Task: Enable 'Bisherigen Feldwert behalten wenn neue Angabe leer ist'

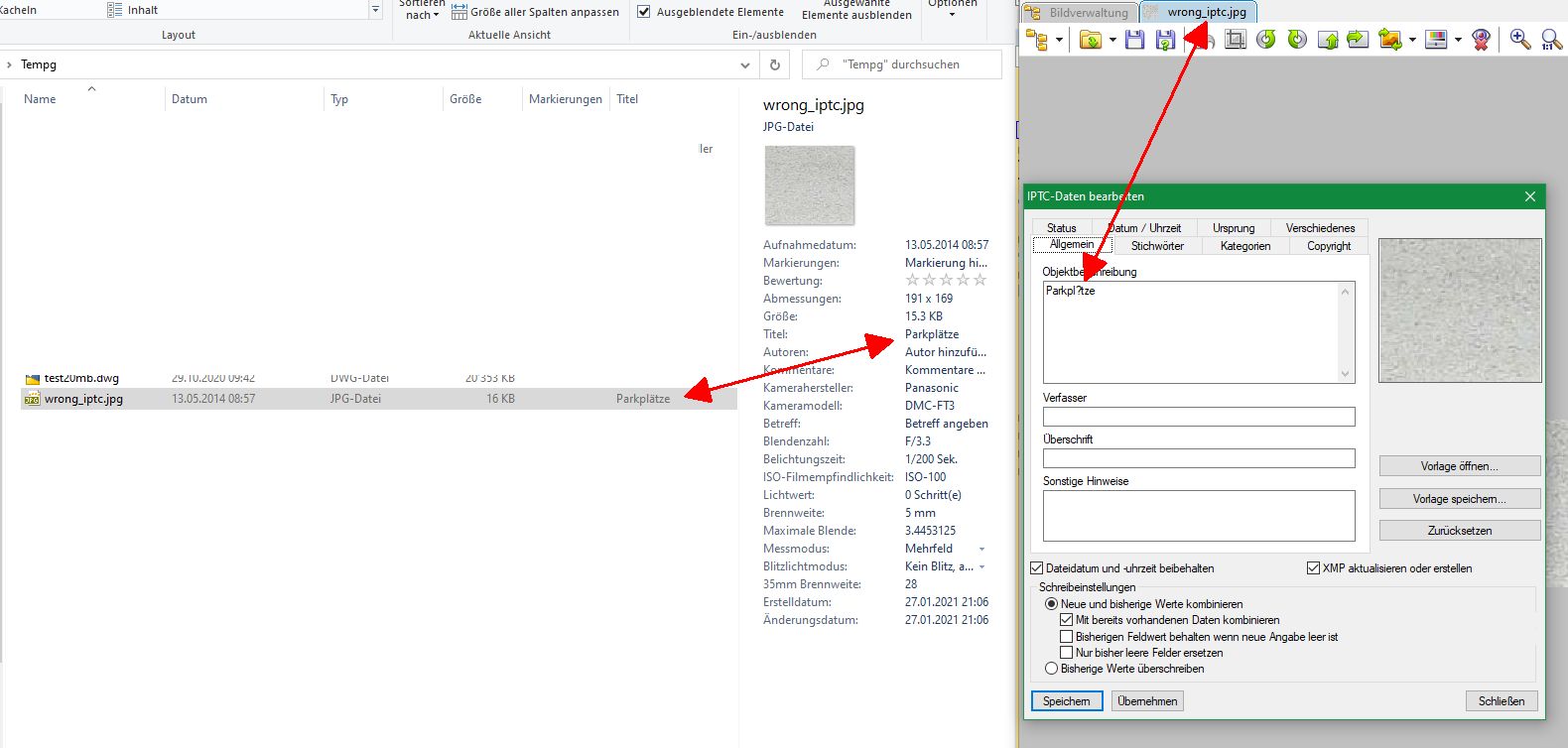Action: (x=1067, y=637)
